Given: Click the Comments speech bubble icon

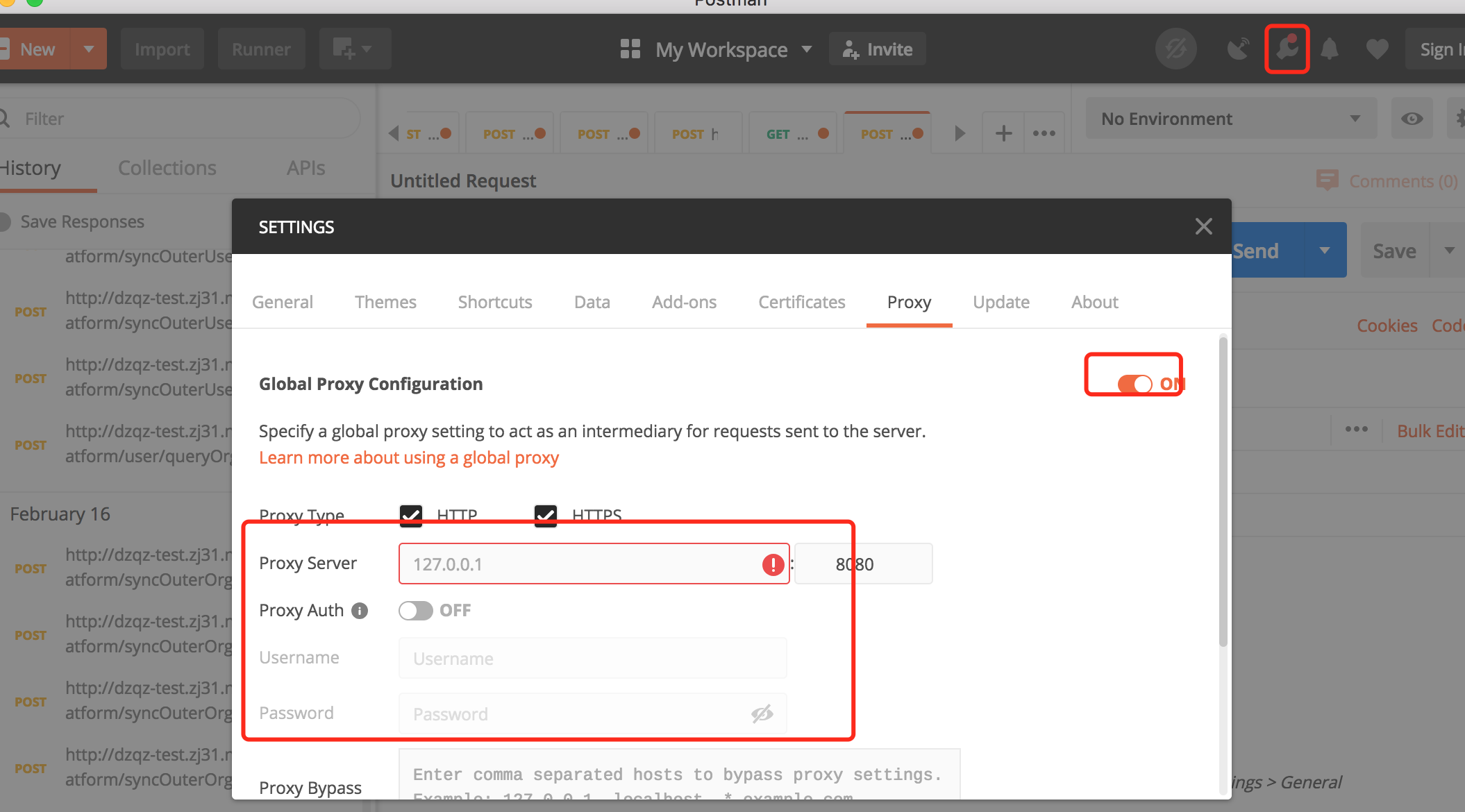Looking at the screenshot, I should pyautogui.click(x=1327, y=180).
